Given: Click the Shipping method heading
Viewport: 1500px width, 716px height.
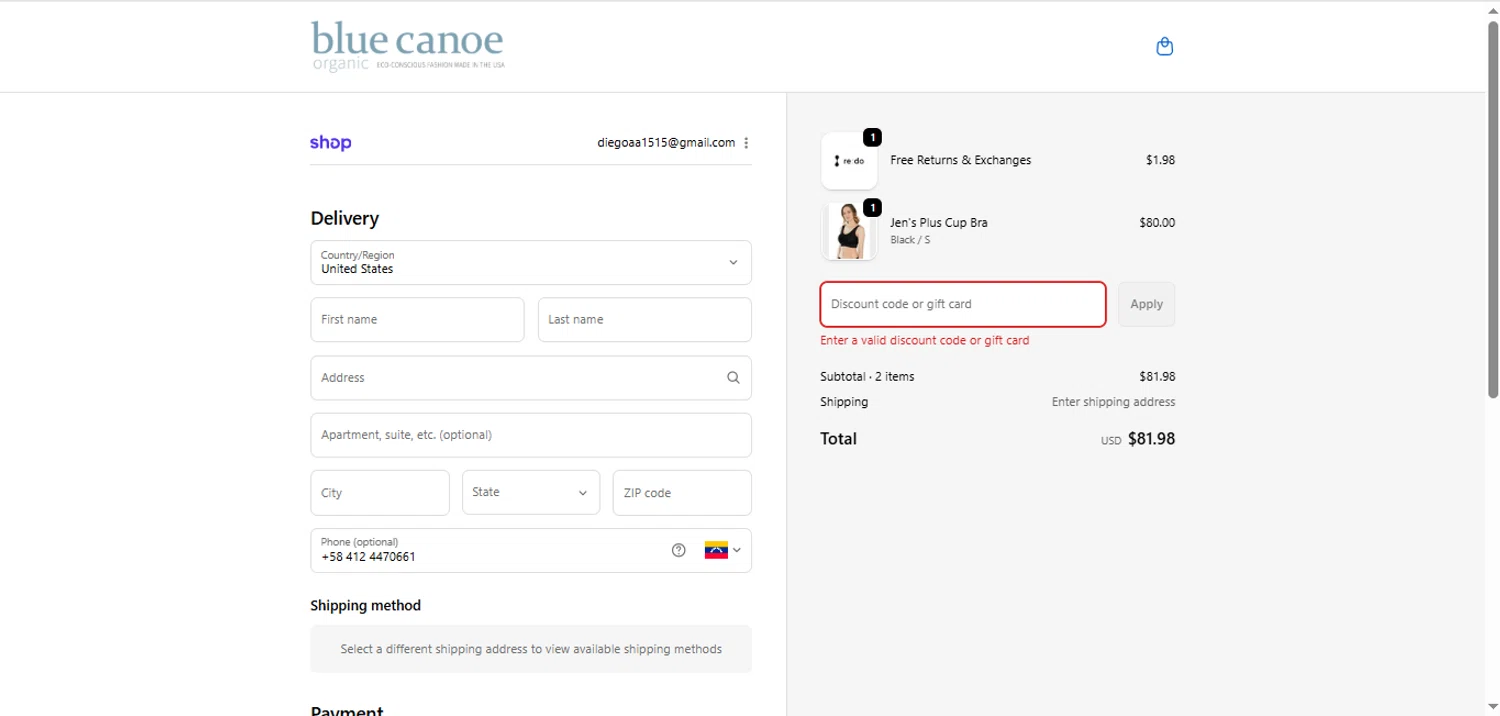Looking at the screenshot, I should pos(365,605).
